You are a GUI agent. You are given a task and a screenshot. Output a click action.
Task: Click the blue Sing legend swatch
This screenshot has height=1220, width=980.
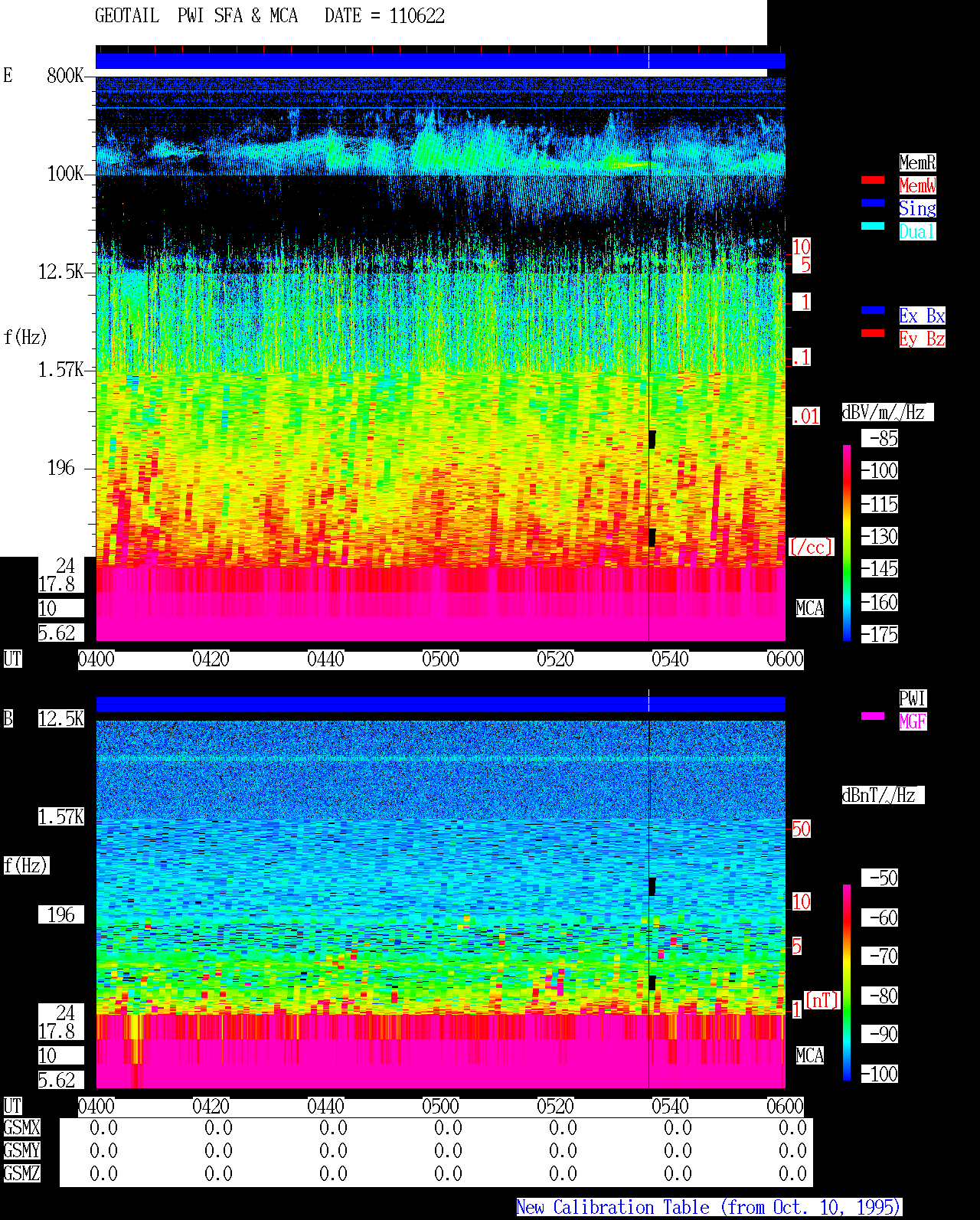tap(873, 203)
